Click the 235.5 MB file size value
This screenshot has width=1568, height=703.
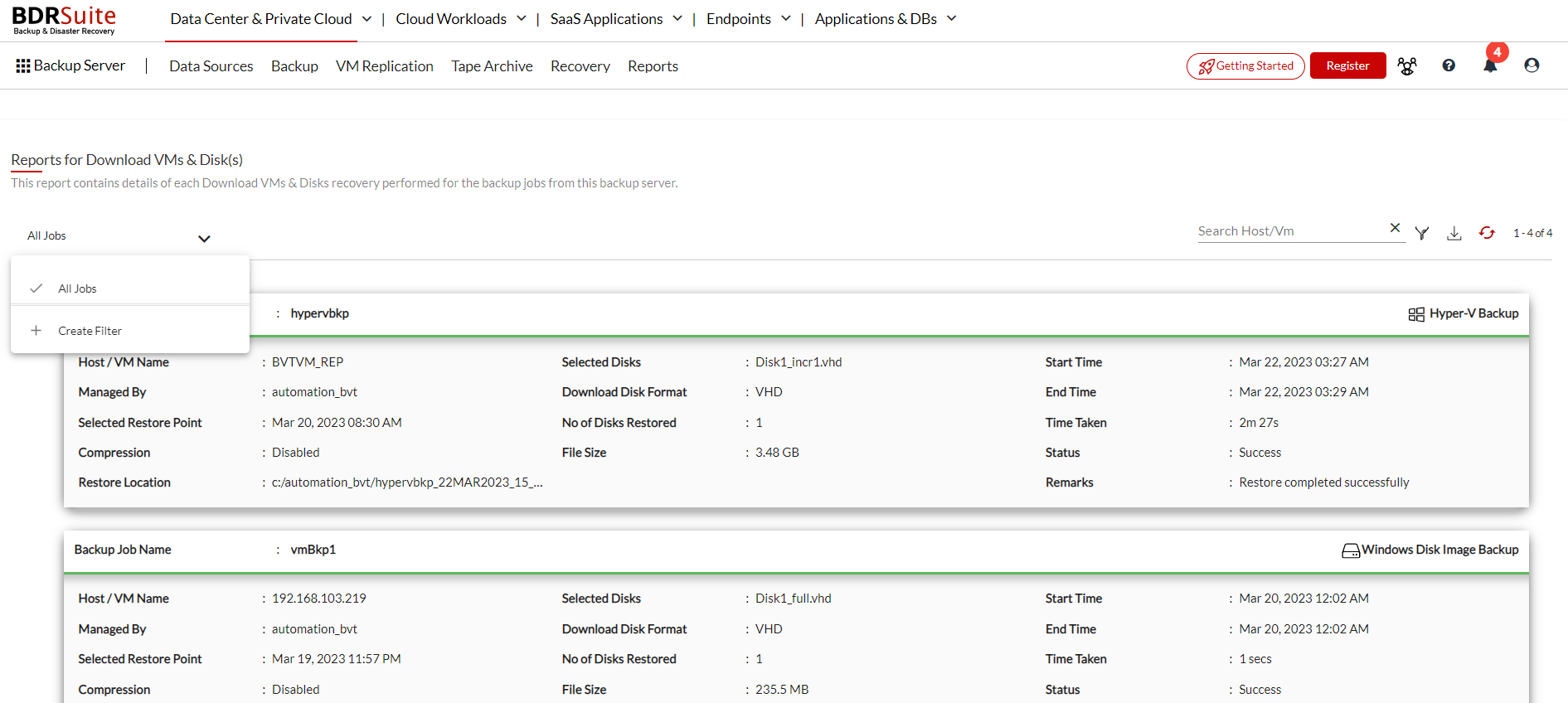782,690
